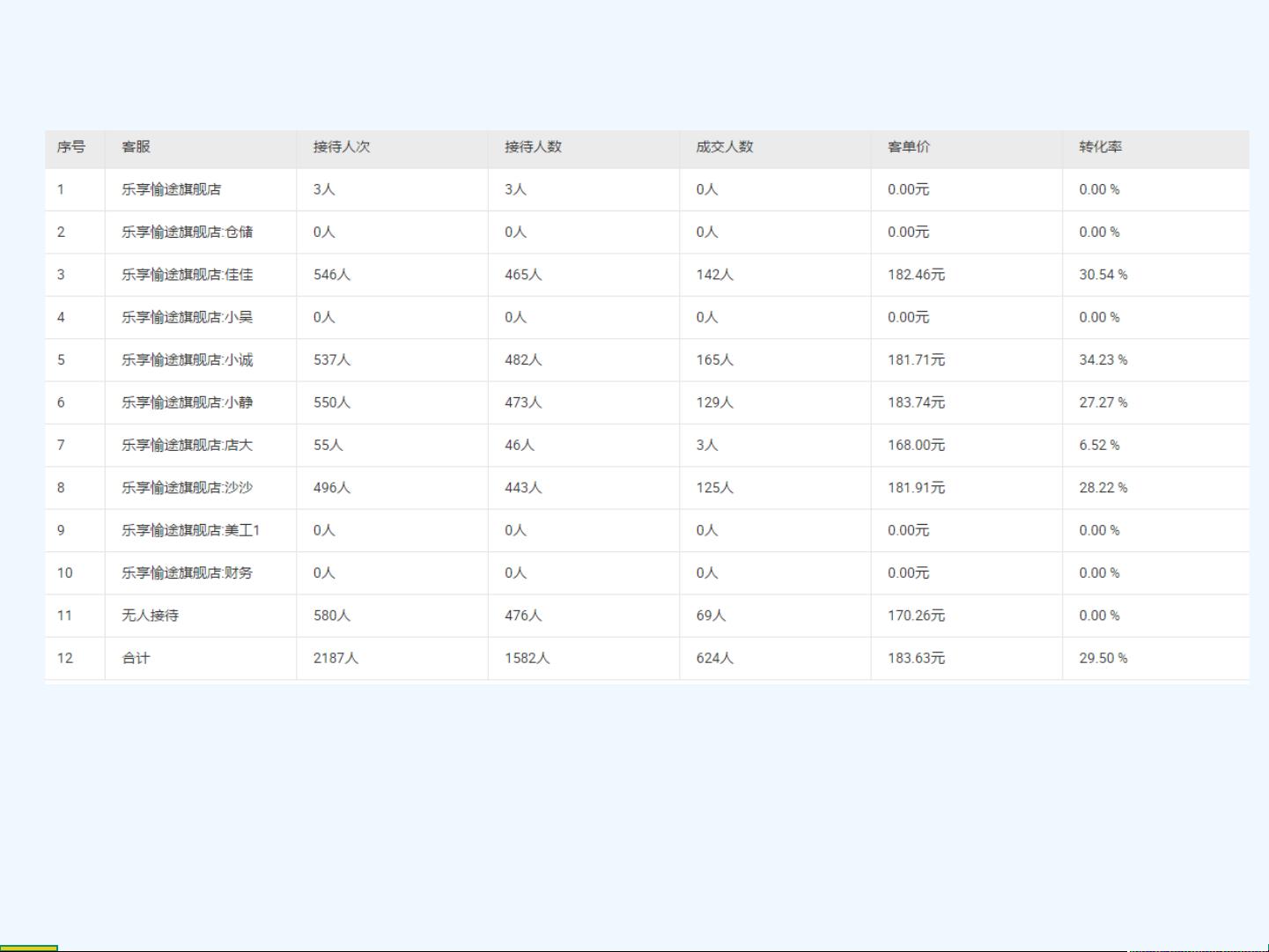Click the 客单价 column header
The image size is (1269, 952).
tap(909, 147)
